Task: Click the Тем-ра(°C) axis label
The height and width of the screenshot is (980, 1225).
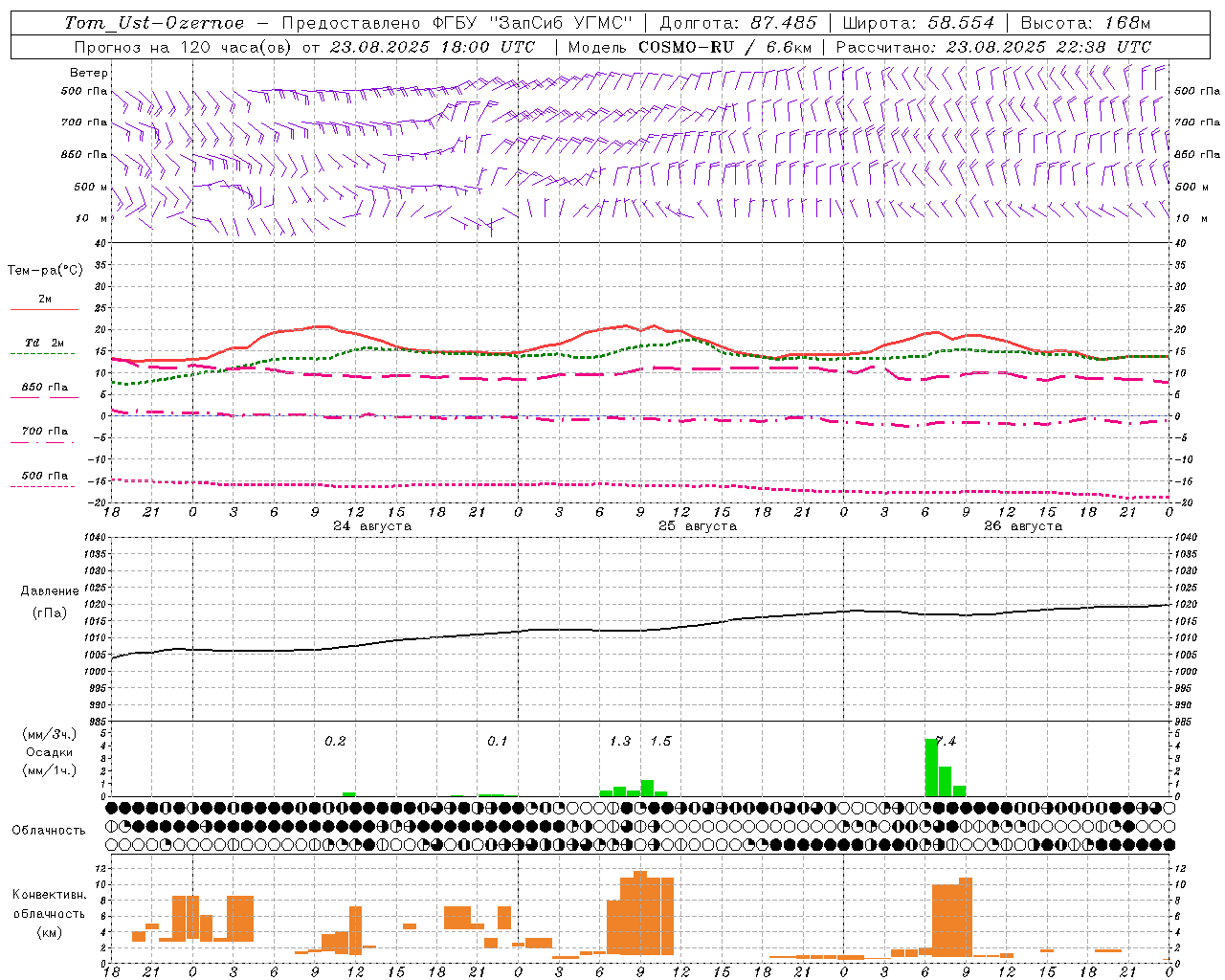Action: 45,271
